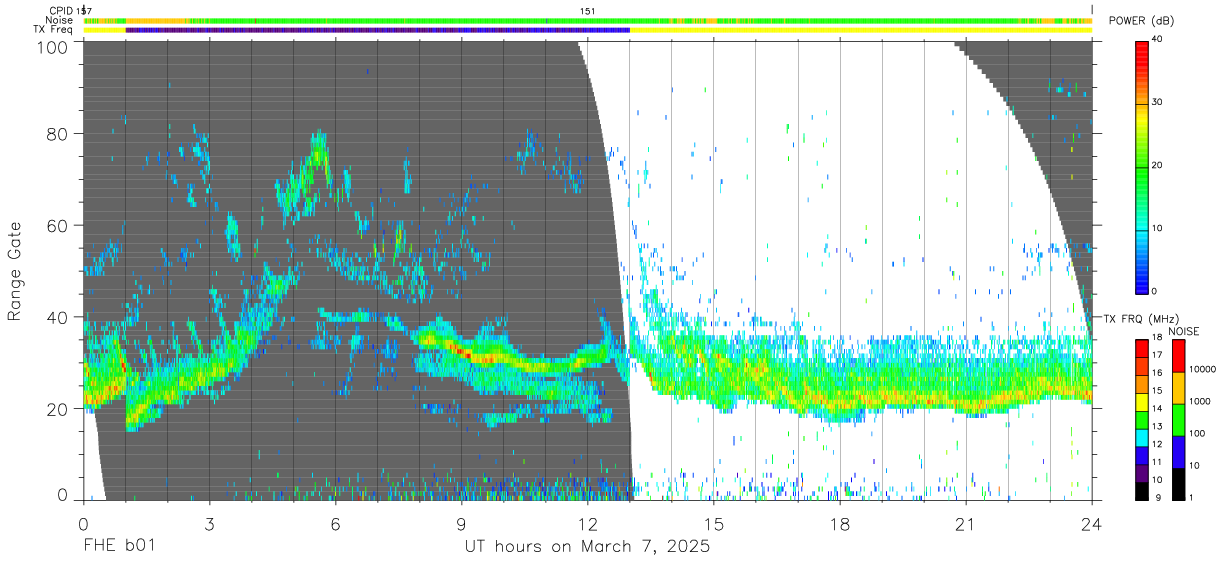The image size is (1228, 567).
Task: Click the FHE b01 radar beam label
Action: tap(118, 547)
